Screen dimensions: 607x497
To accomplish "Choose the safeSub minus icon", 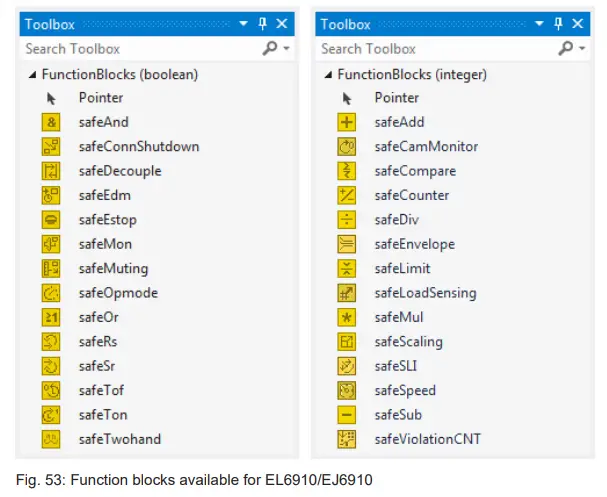I will click(346, 415).
